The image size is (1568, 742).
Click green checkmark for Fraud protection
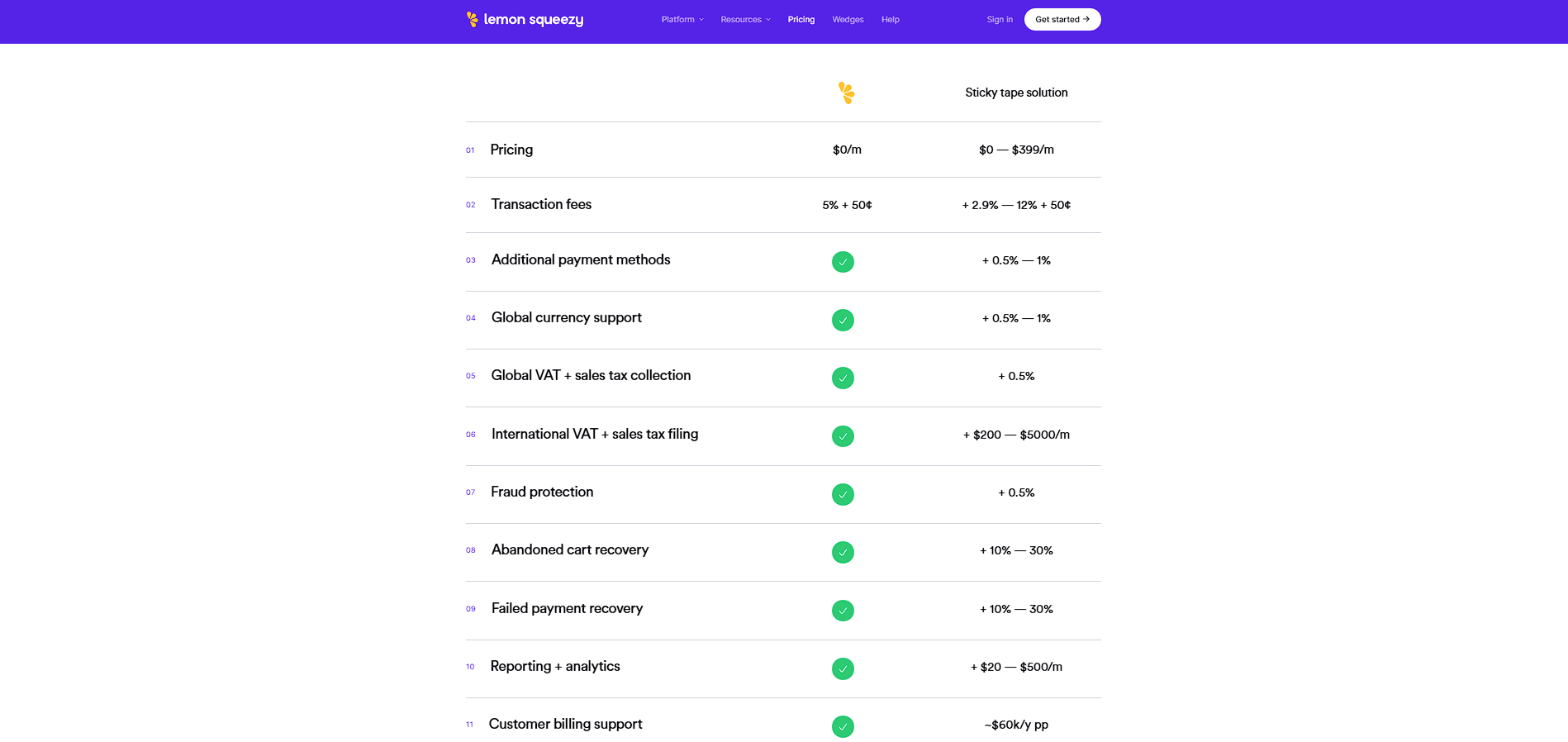[x=843, y=494]
